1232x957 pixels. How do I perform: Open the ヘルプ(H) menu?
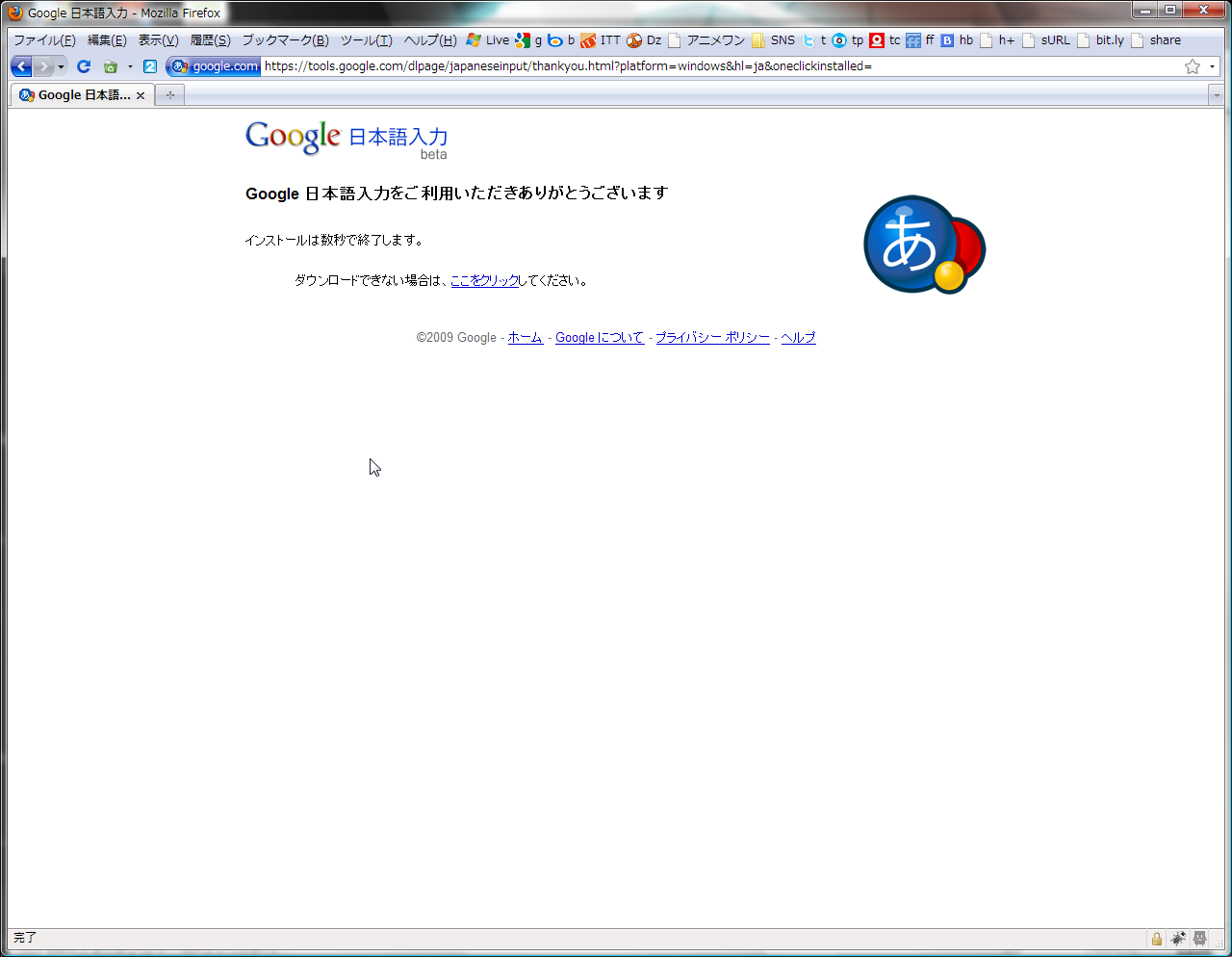tap(430, 40)
